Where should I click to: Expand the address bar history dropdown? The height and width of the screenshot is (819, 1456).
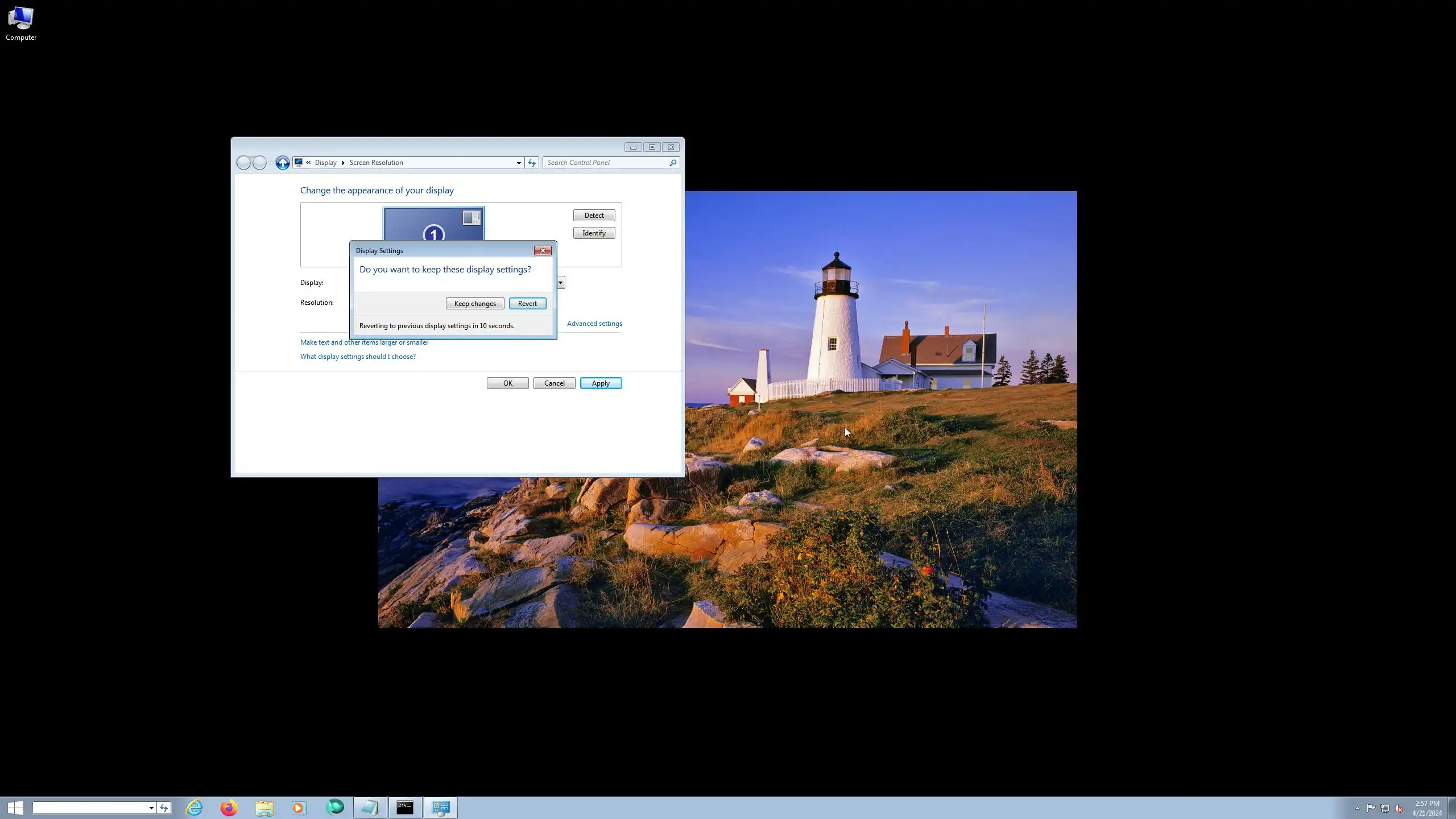[x=519, y=163]
